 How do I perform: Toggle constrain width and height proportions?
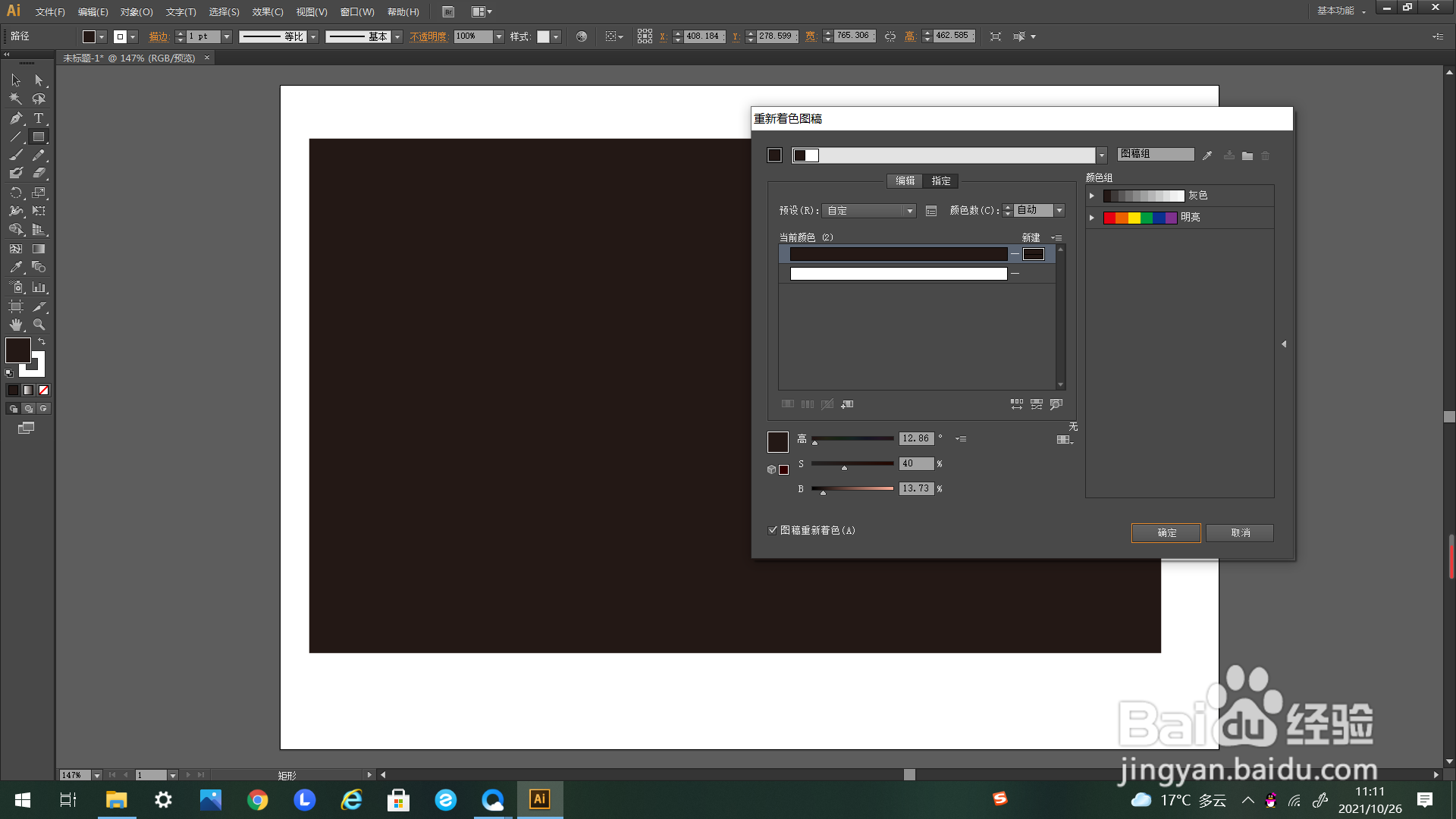coord(890,36)
